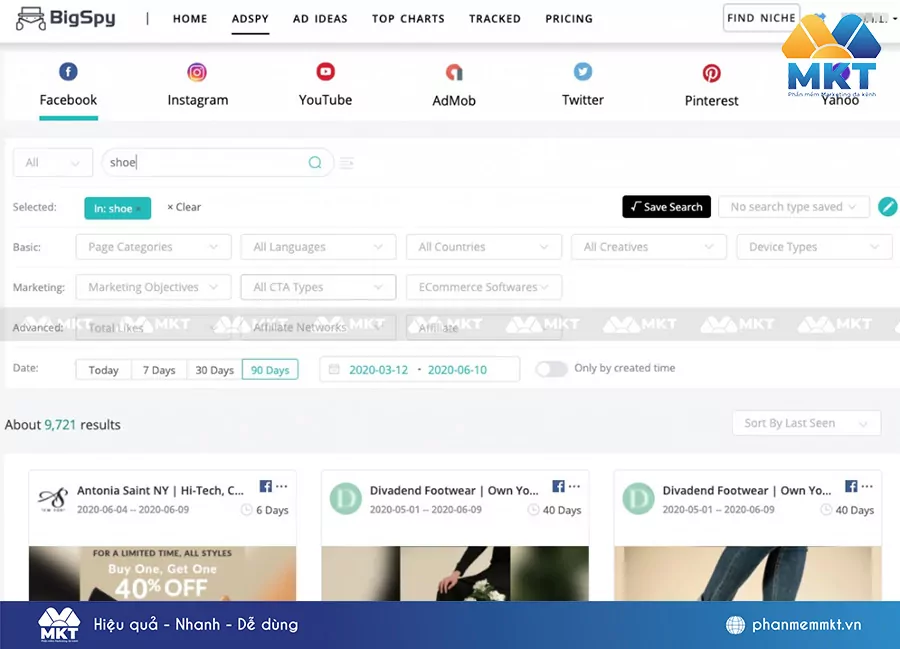Select Today date range
Image resolution: width=900 pixels, height=649 pixels.
point(103,370)
